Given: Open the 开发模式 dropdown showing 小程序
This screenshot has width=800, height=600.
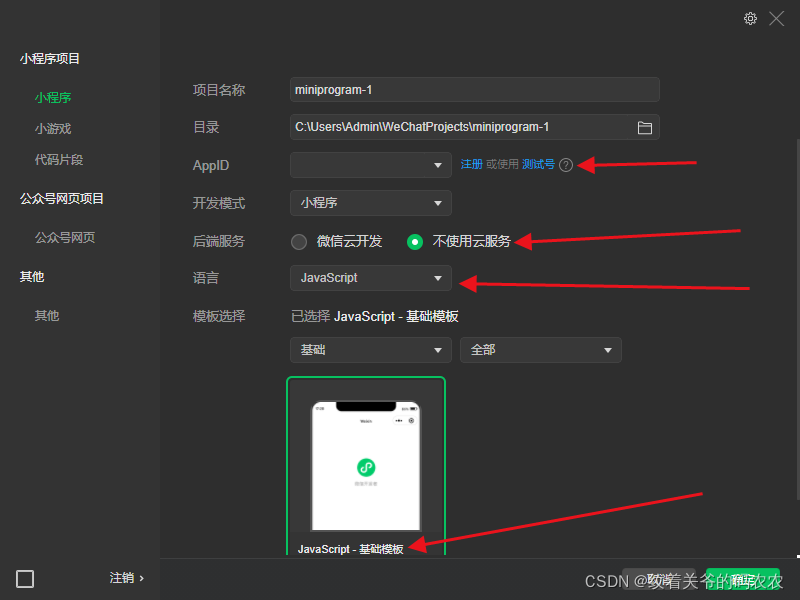Looking at the screenshot, I should coord(371,203).
